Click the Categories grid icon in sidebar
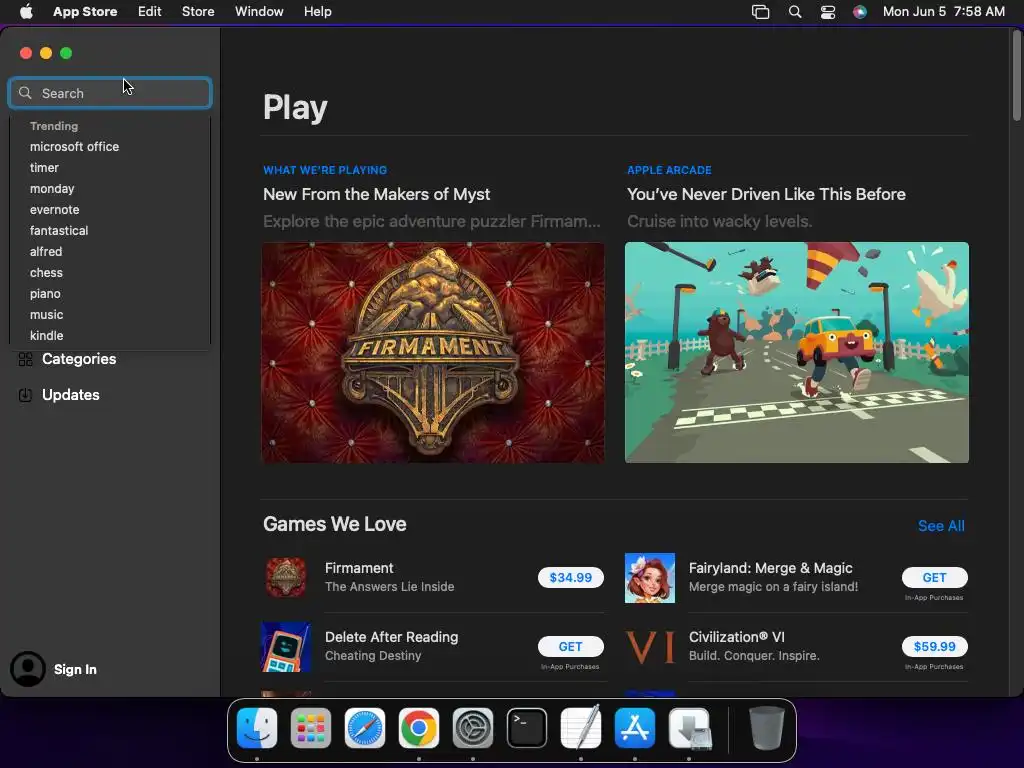 coord(25,359)
